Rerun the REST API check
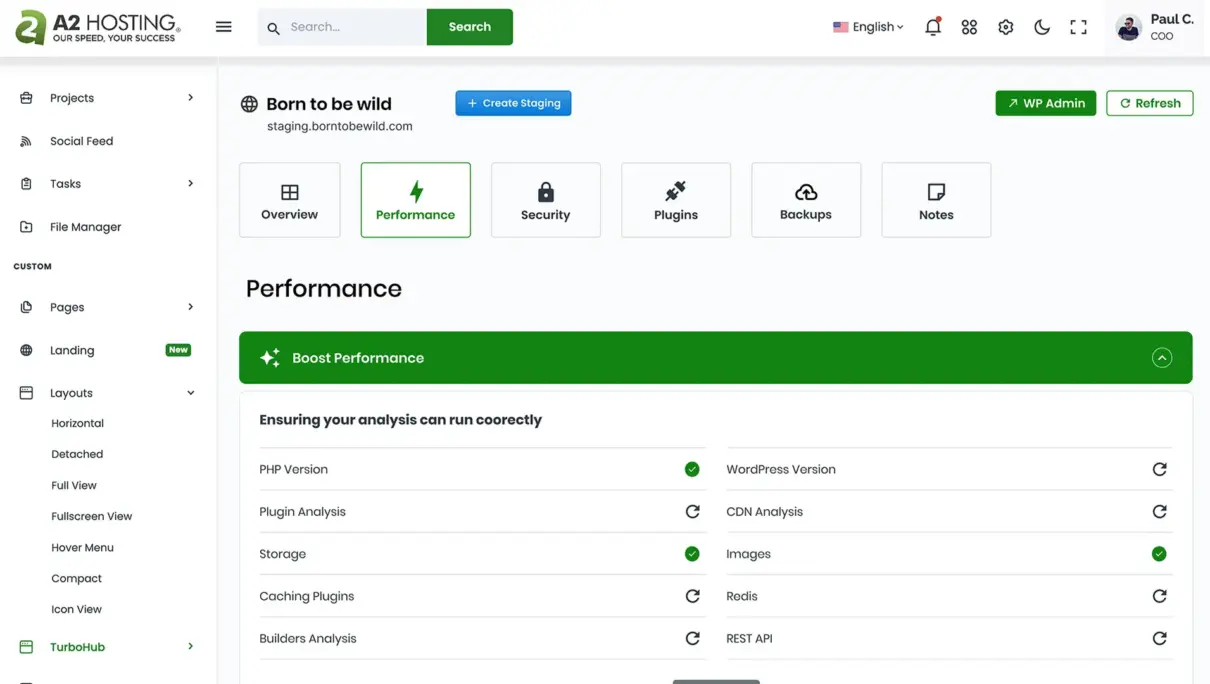1210x684 pixels. (x=1159, y=638)
